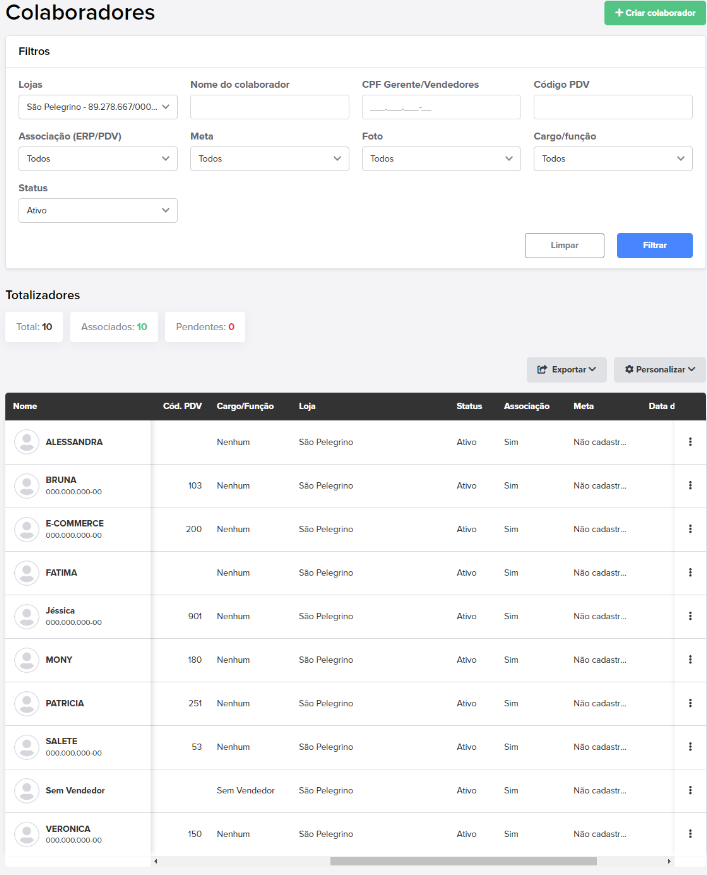The height and width of the screenshot is (875, 707).
Task: Click the avatar icon next to Sem Vendedor
Action: click(26, 790)
